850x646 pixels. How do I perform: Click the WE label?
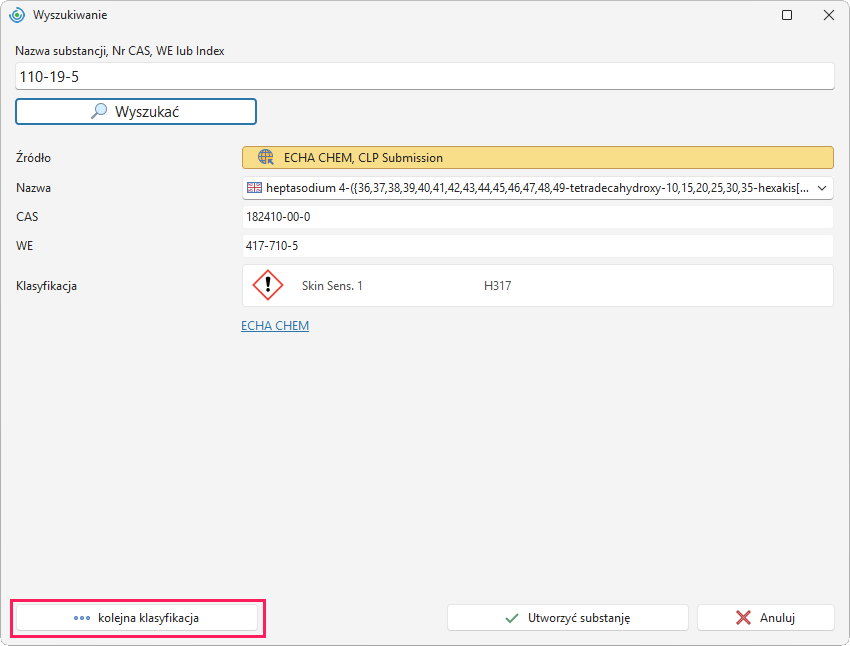(x=24, y=246)
